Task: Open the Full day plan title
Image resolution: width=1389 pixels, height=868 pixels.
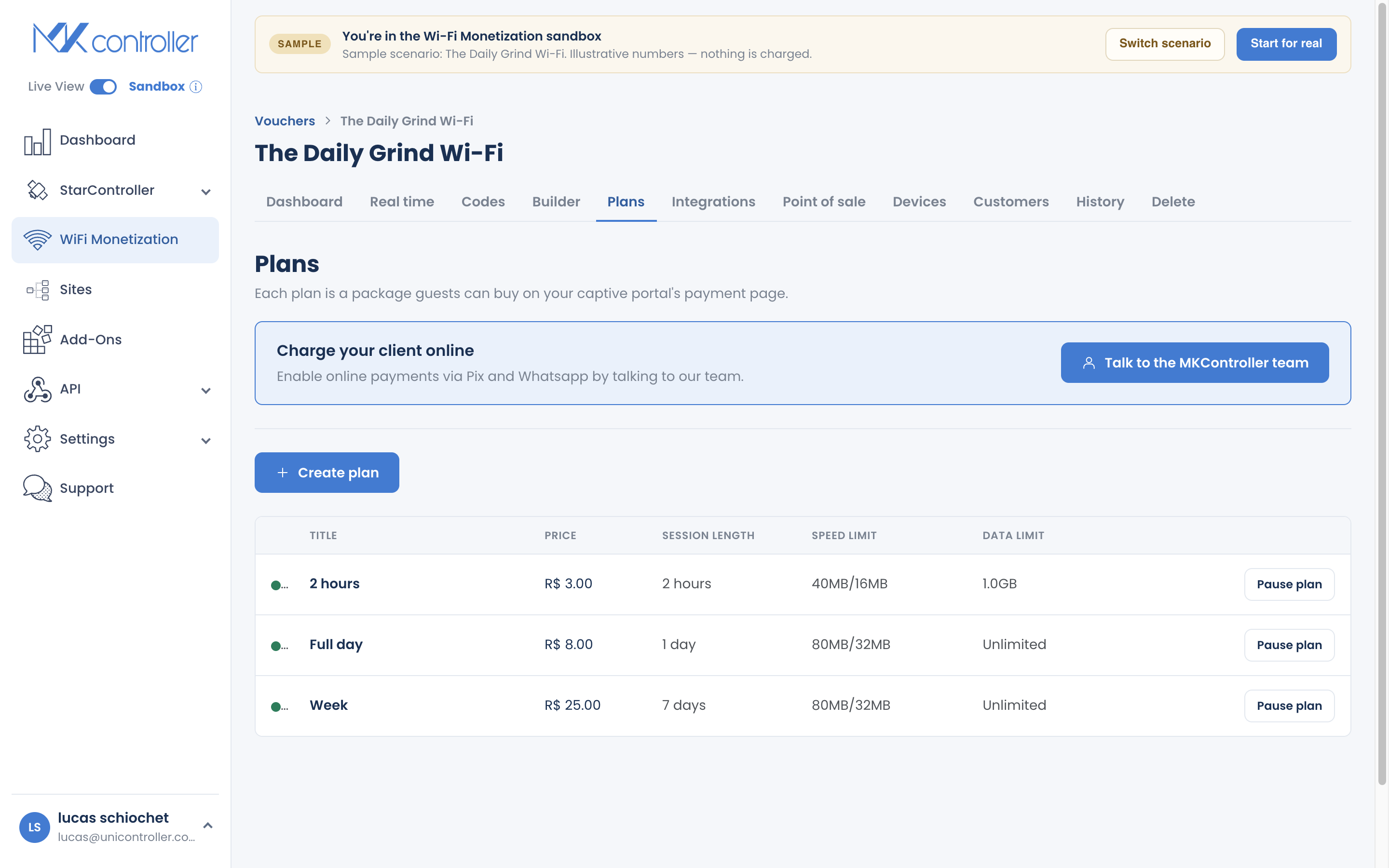Action: click(336, 645)
